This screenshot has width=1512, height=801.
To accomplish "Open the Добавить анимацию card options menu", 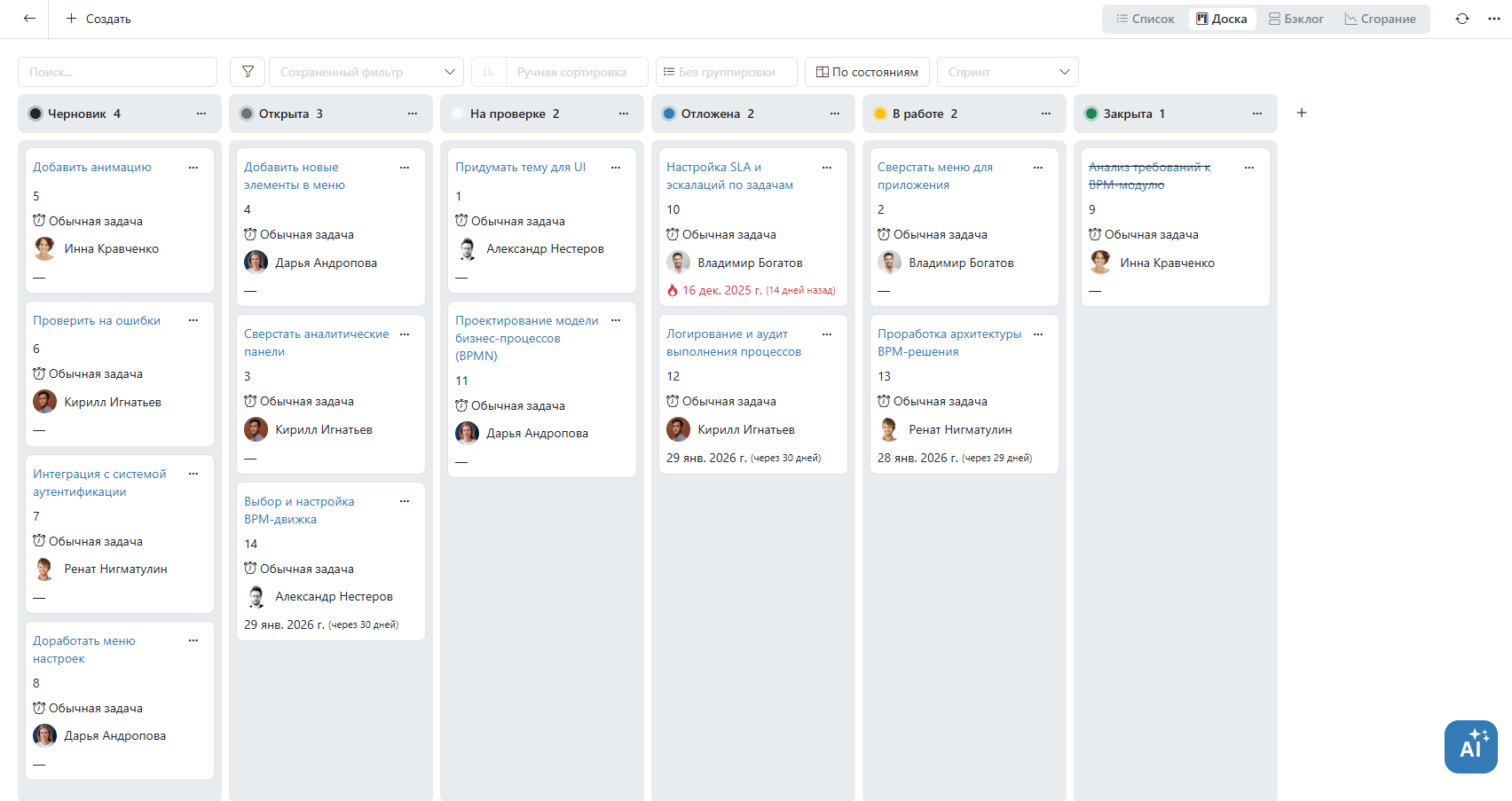I will (193, 168).
